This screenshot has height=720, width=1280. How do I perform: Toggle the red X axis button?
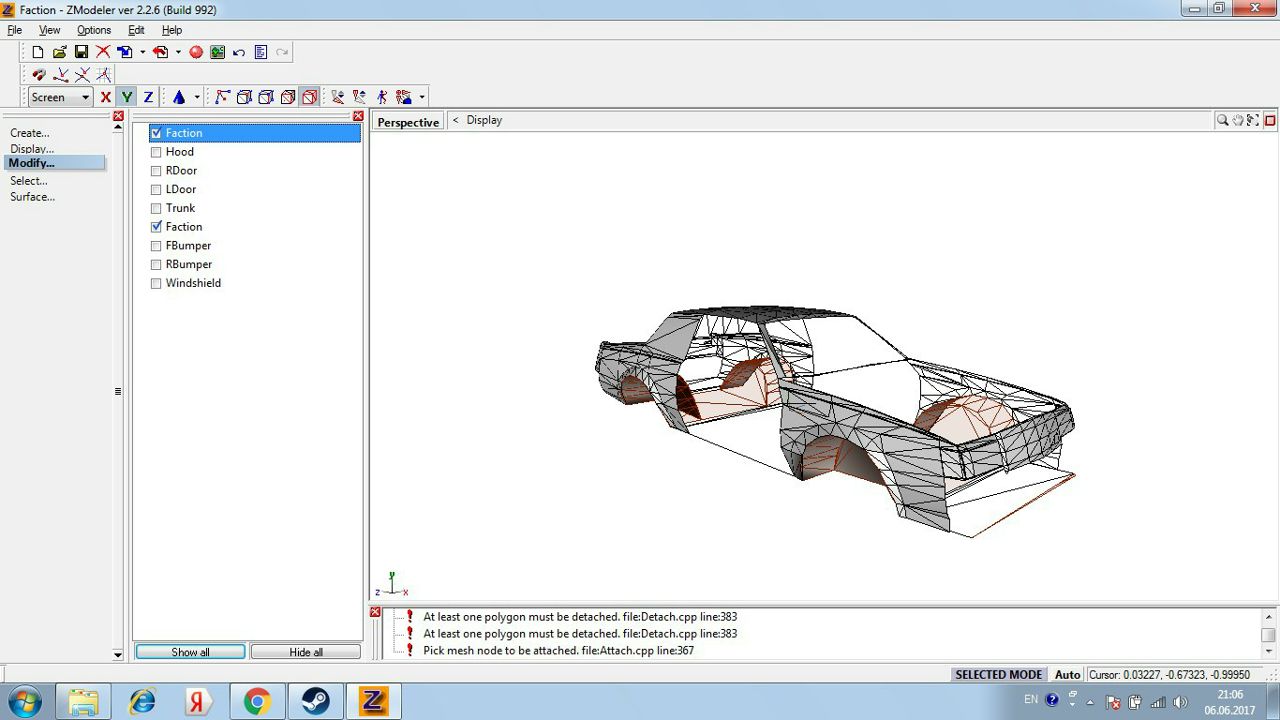(105, 97)
